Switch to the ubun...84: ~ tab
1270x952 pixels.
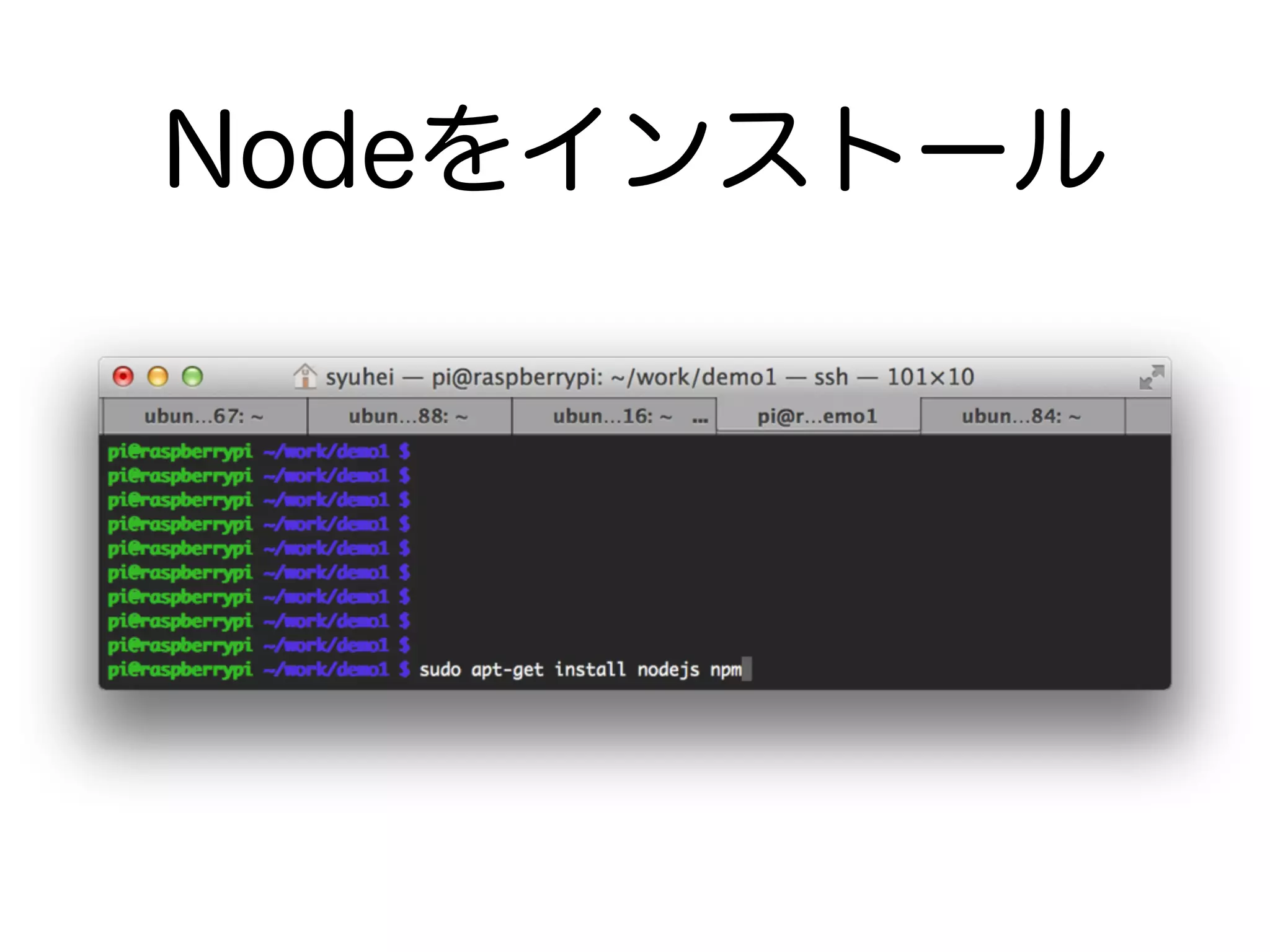tap(1023, 416)
